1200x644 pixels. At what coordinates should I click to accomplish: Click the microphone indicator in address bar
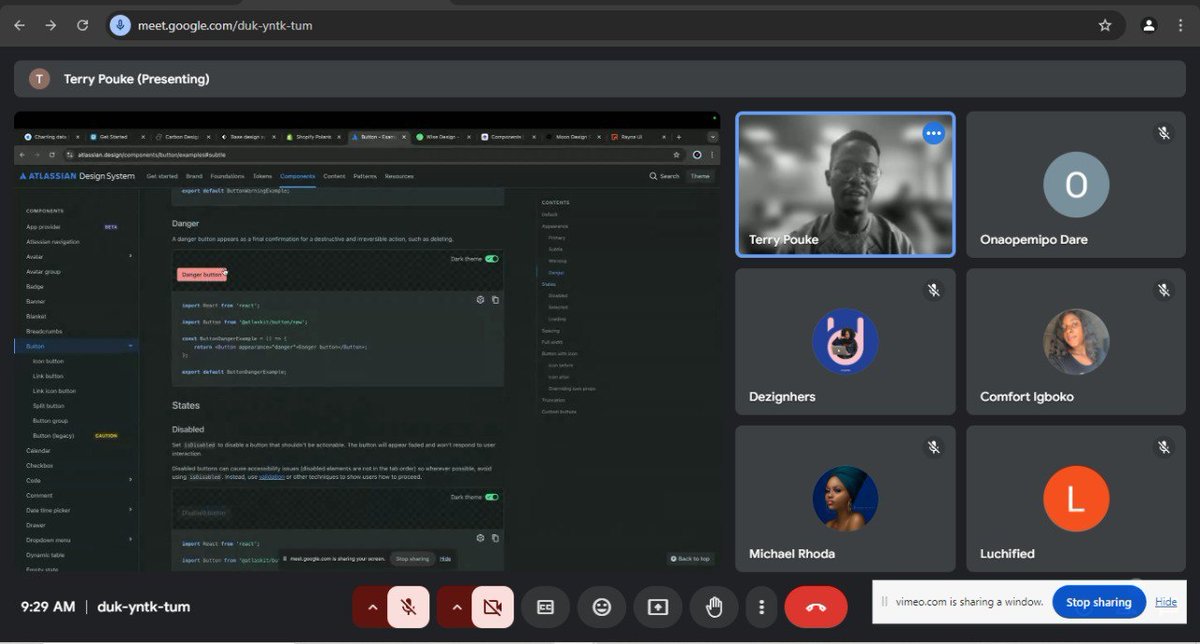(121, 25)
